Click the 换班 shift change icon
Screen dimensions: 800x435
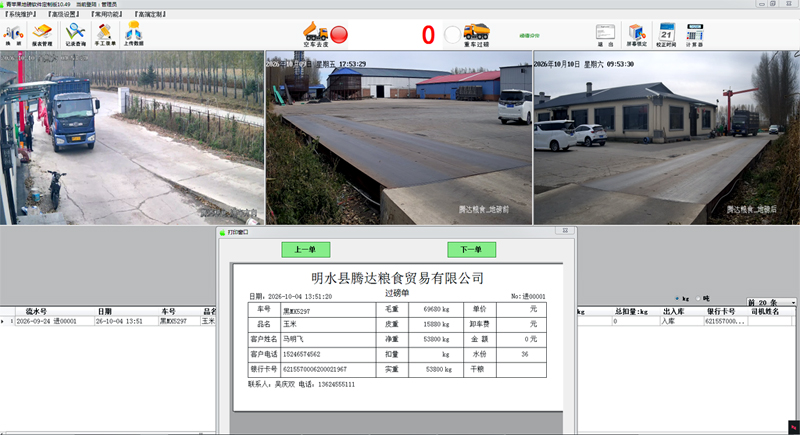13,35
